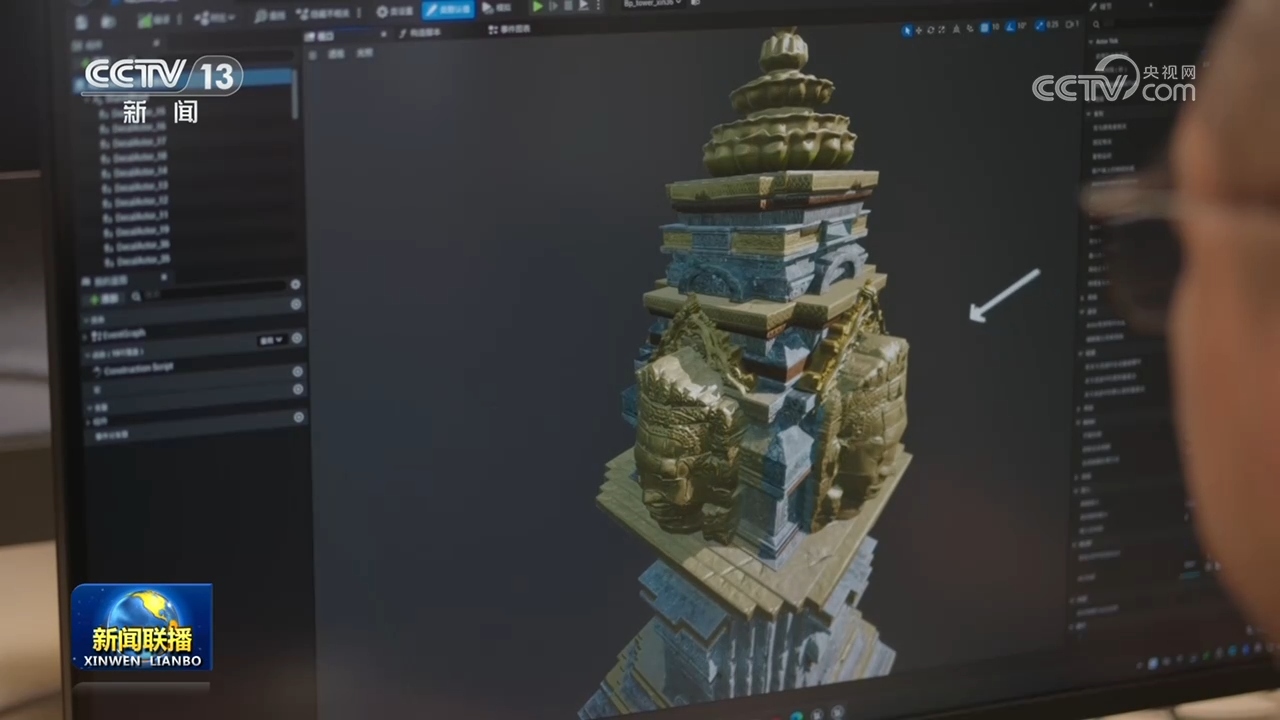Open the override dropdown beside functions section
The width and height of the screenshot is (1280, 720).
(271, 340)
